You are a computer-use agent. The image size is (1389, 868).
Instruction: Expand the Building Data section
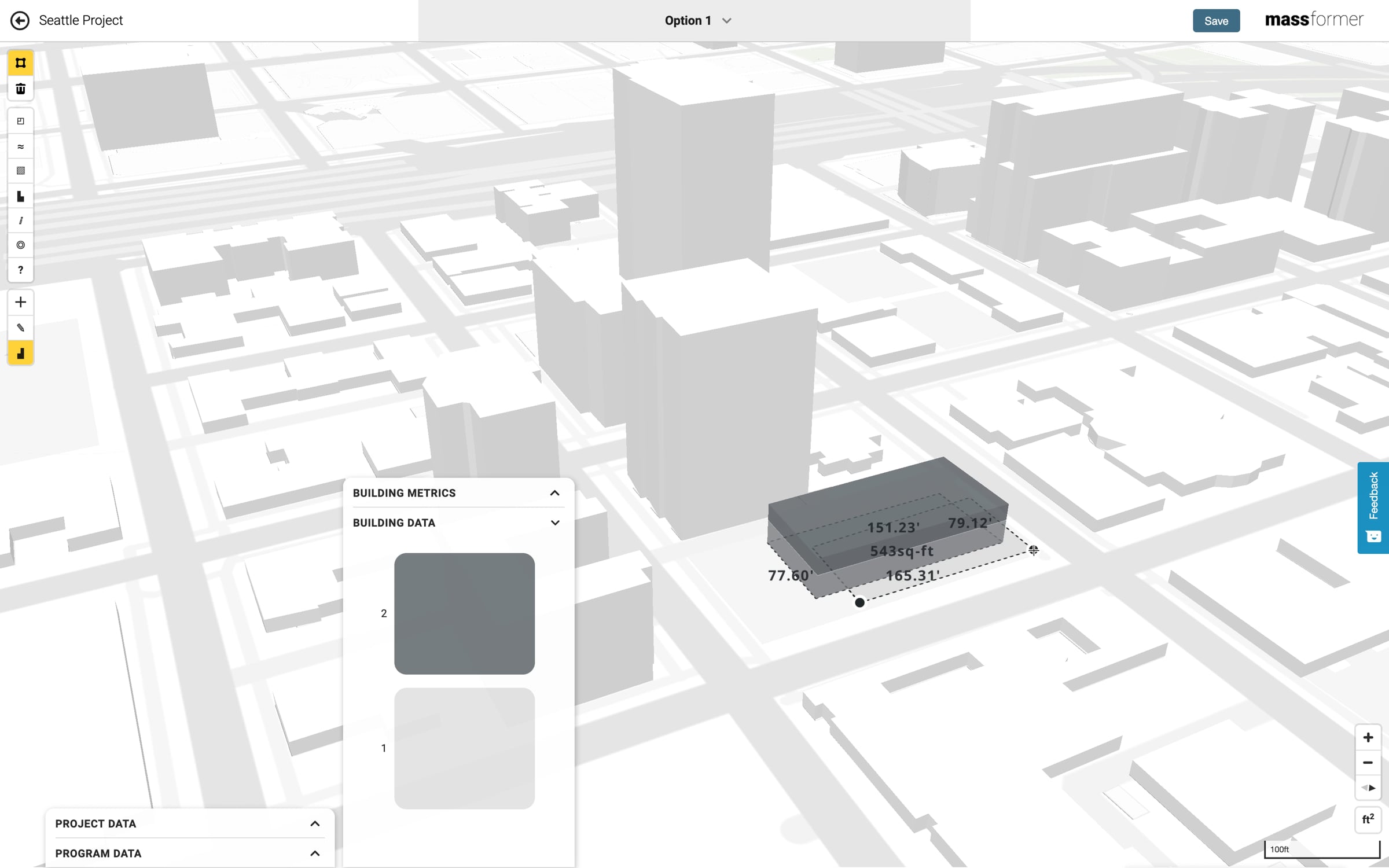coord(554,523)
